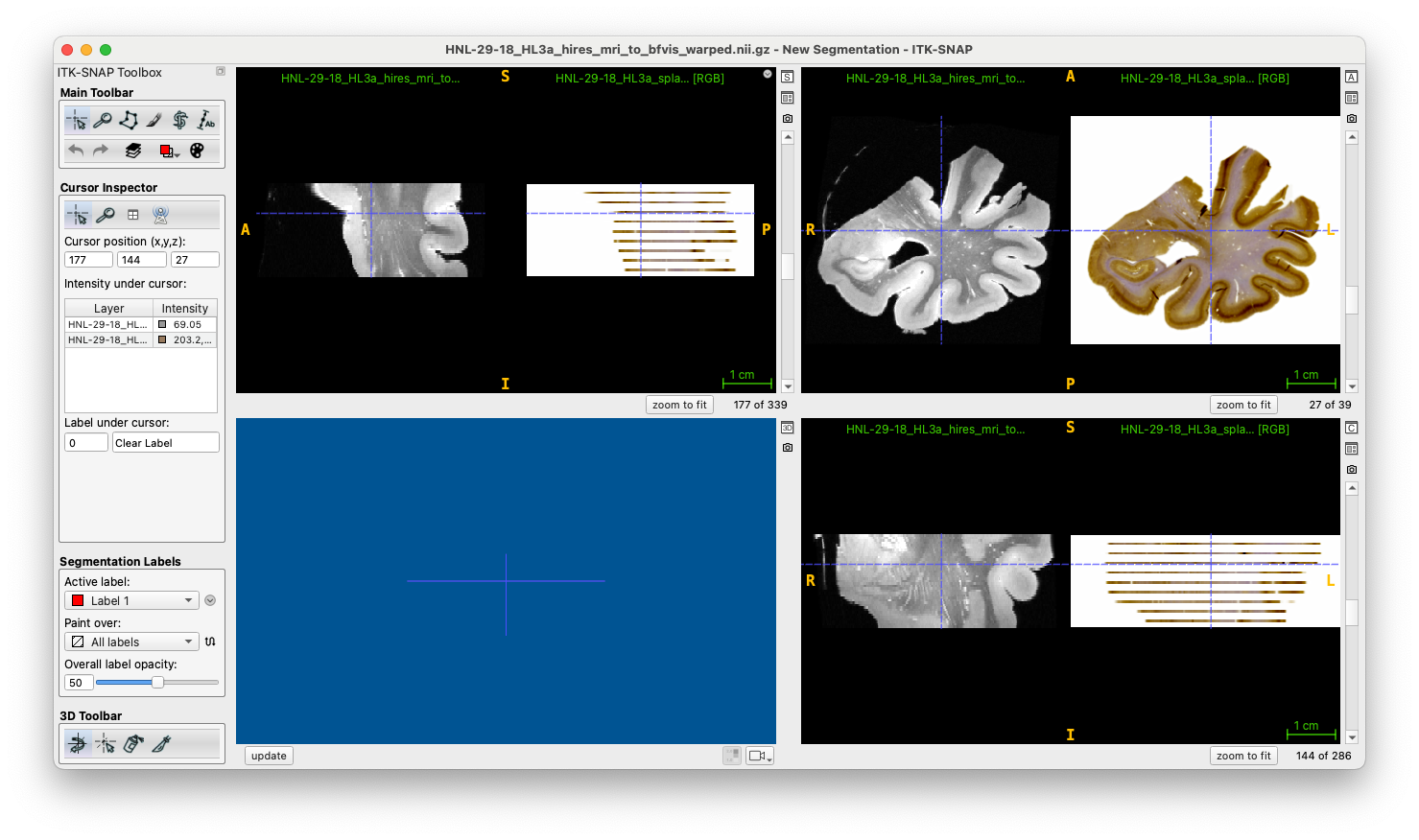This screenshot has width=1419, height=840.
Task: Click the Redo arrow icon
Action: pos(101,151)
